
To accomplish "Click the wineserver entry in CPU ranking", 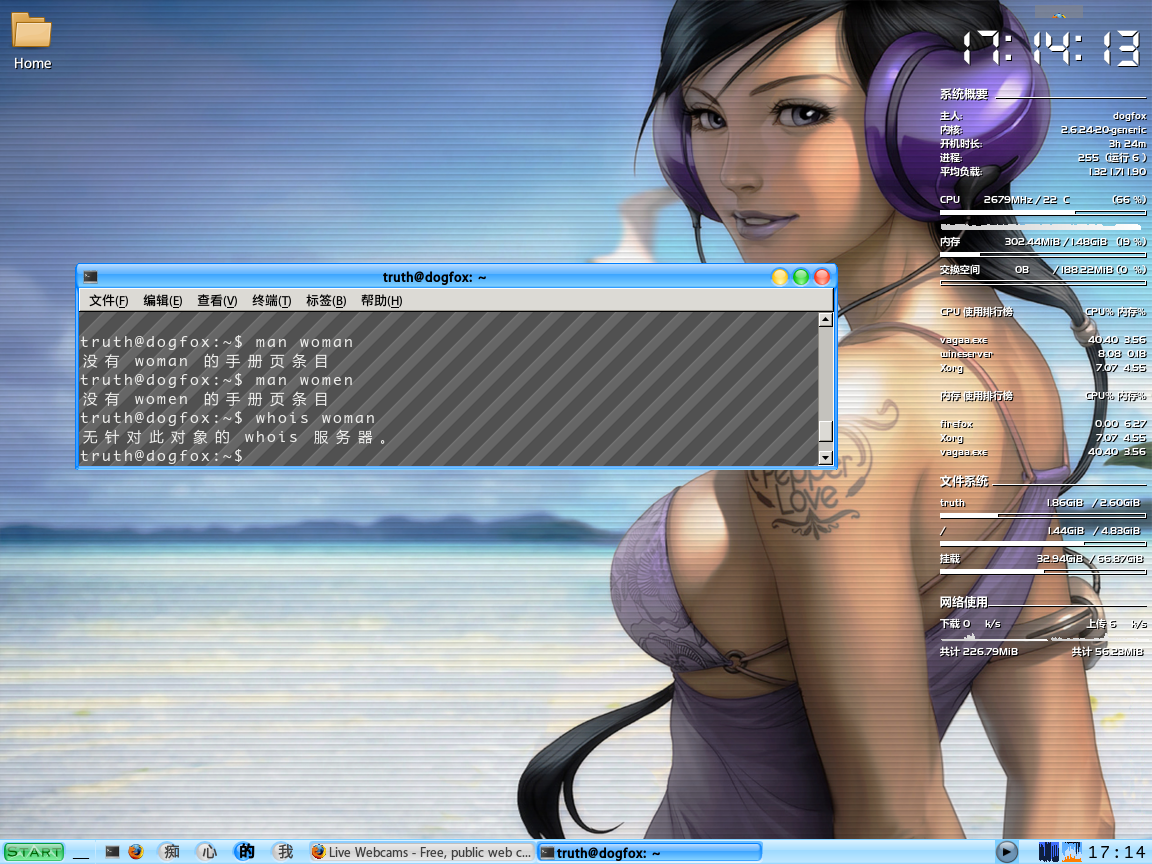I will (x=966, y=354).
